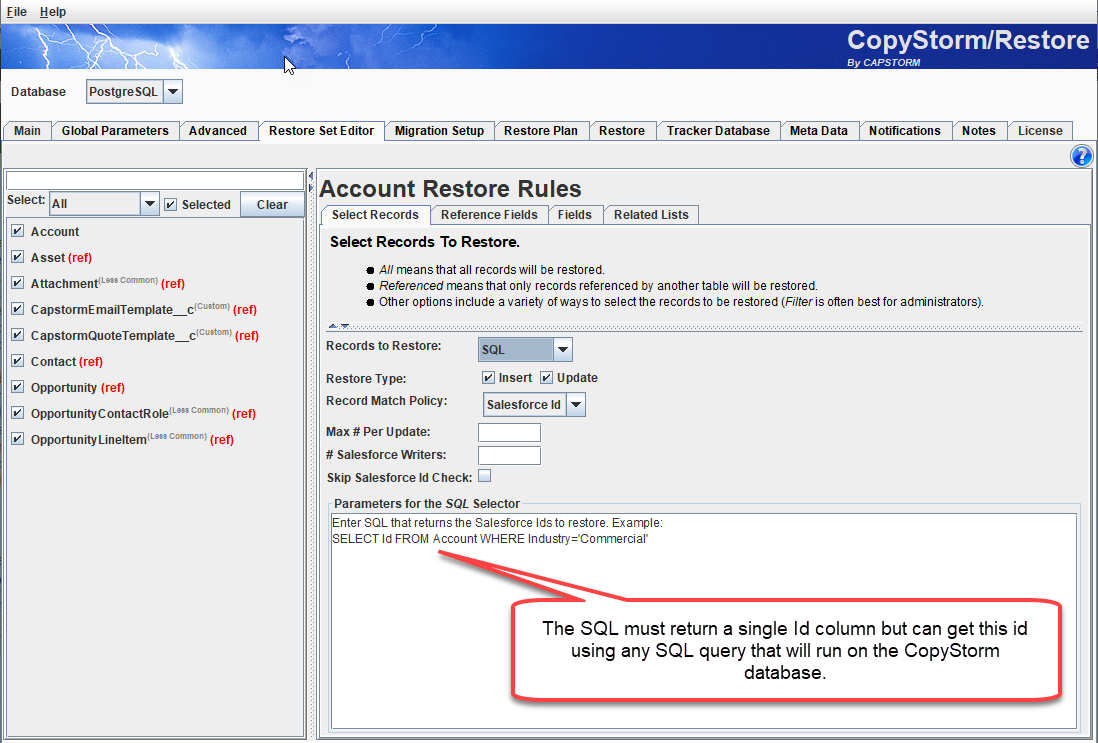Toggle the OpportunityContactRole checkbox
The height and width of the screenshot is (743, 1098).
pos(18,412)
